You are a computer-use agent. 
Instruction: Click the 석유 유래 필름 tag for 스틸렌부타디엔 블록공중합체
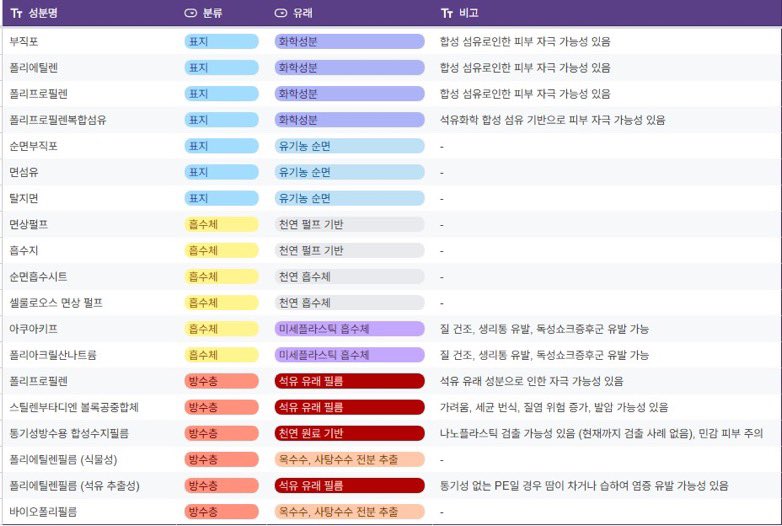click(311, 407)
